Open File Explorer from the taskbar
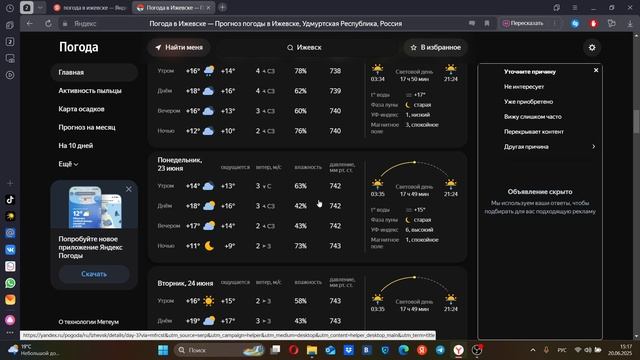This screenshot has height=360, width=640. click(312, 350)
